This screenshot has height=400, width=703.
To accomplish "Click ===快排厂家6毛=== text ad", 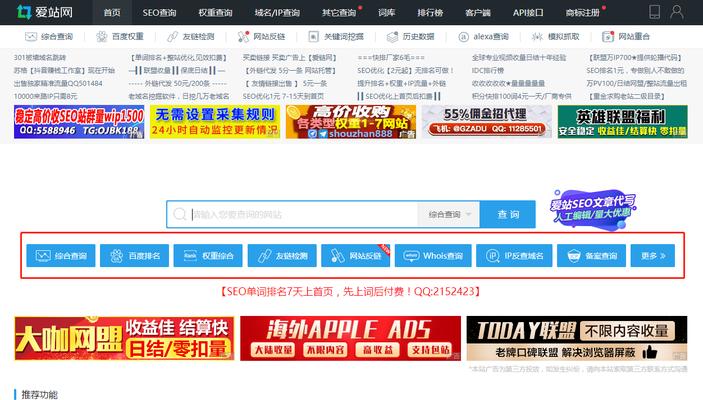I will (x=391, y=58).
